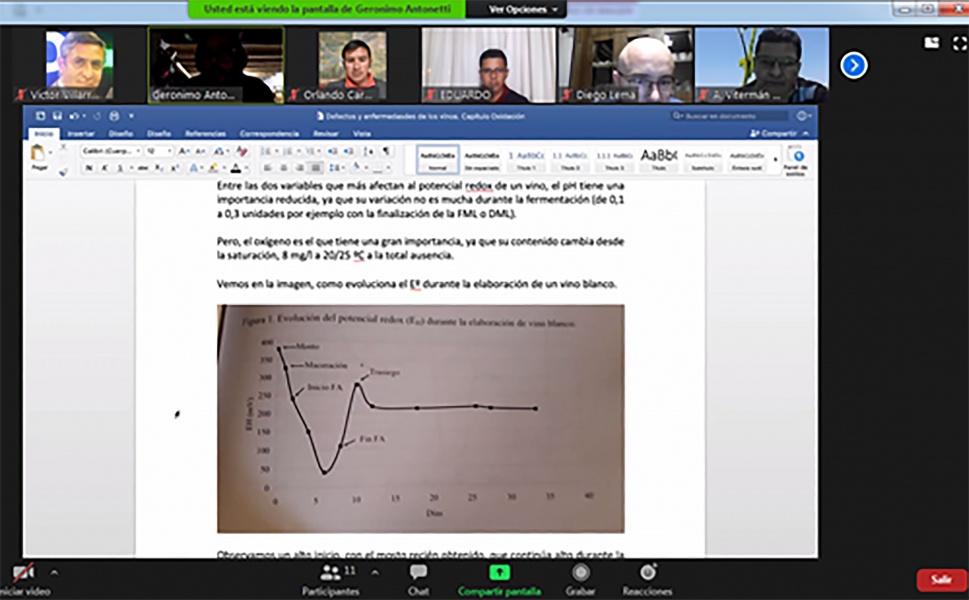Open the Referencias ribbon tab
Screen dimensions: 969x600
click(204, 133)
